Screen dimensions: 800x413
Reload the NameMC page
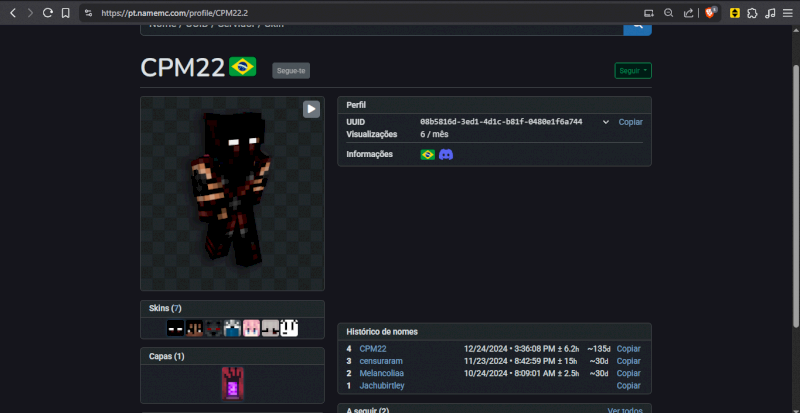[x=47, y=13]
